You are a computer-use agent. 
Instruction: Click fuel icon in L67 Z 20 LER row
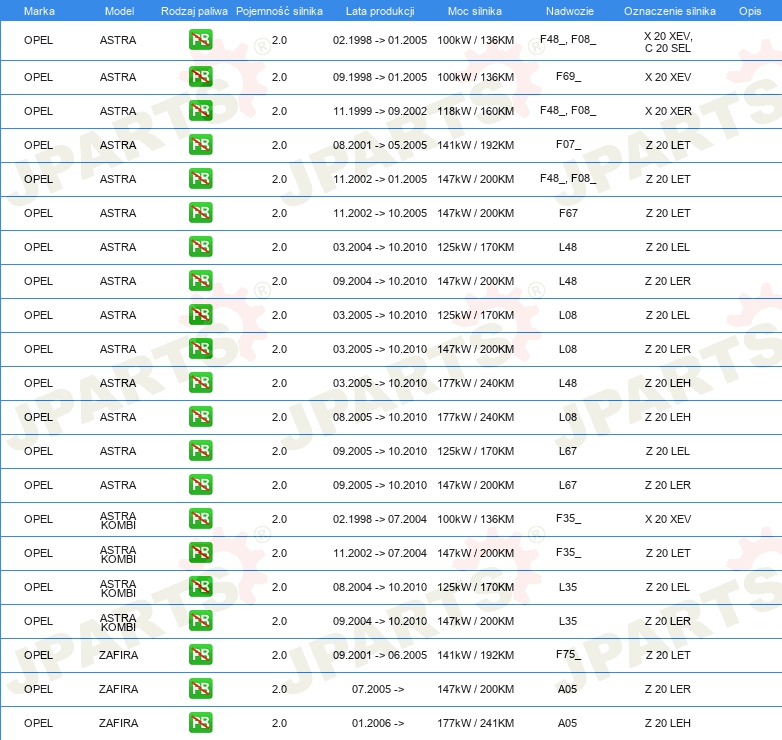click(x=200, y=485)
